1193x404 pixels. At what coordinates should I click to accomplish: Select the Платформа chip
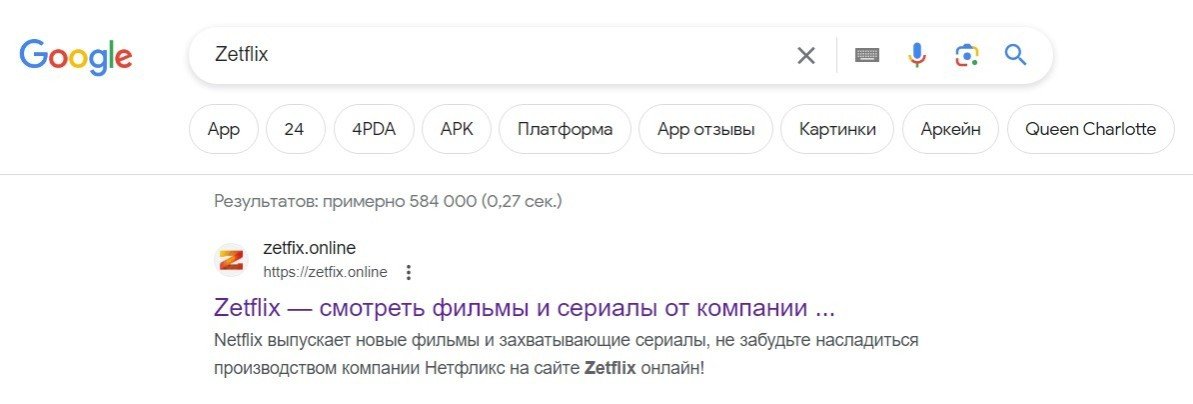point(565,129)
